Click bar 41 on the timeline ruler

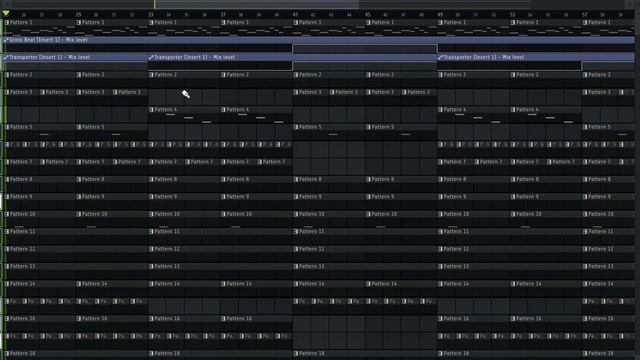[x=295, y=15]
